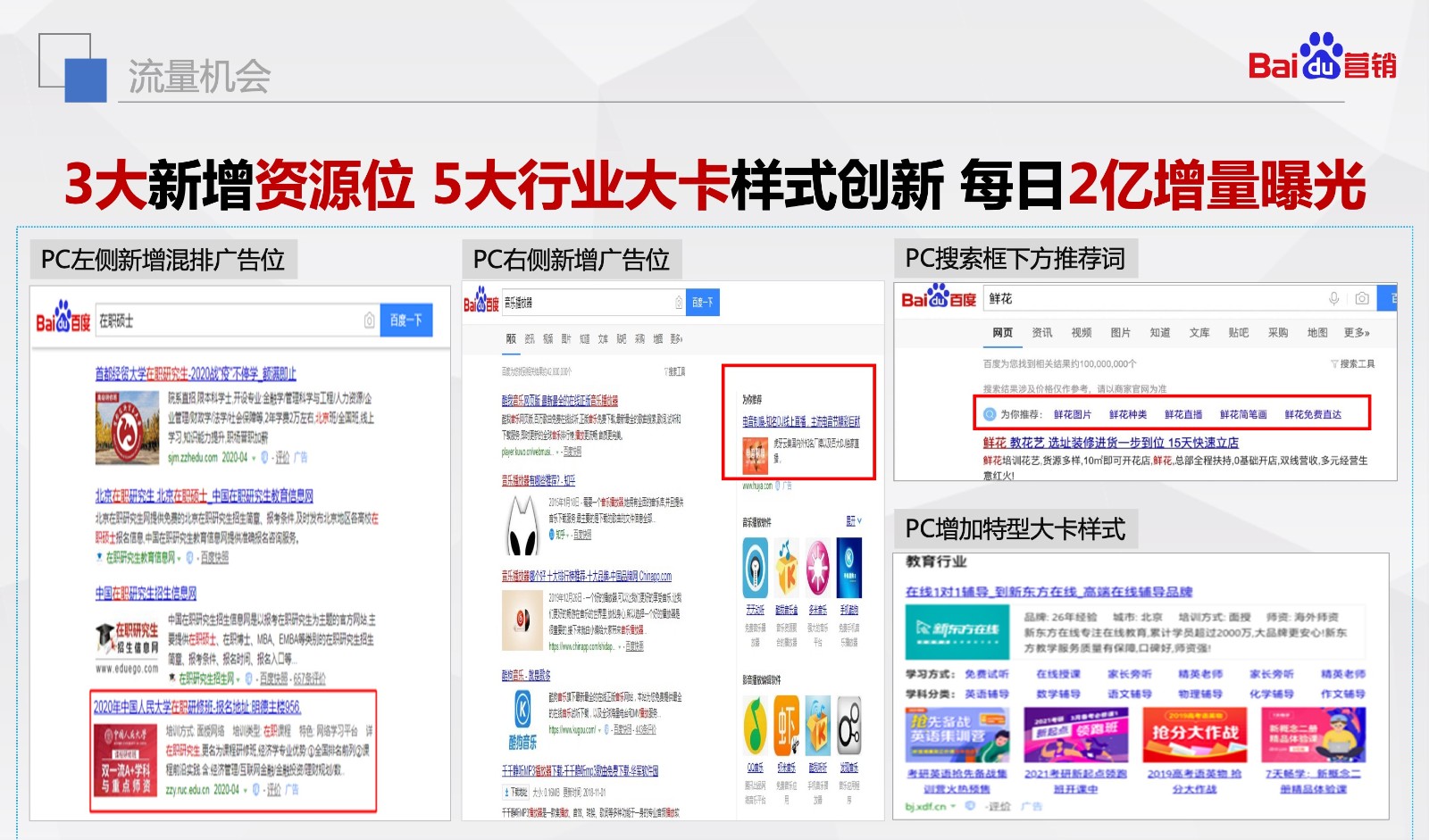
Task: Open the 知乎 音乐播放器 result link
Action: (x=539, y=480)
